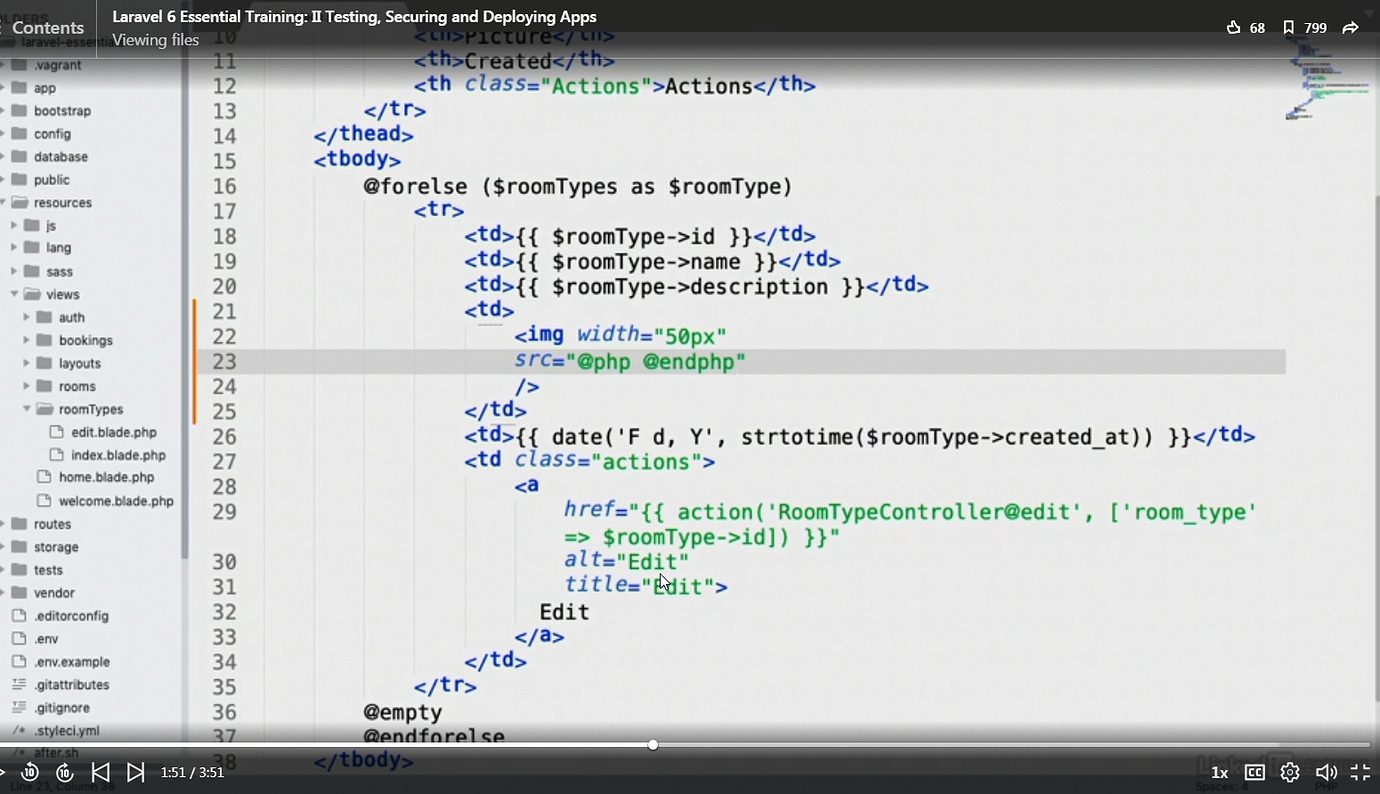
Task: Click the editor minimap preview
Action: click(x=1326, y=80)
